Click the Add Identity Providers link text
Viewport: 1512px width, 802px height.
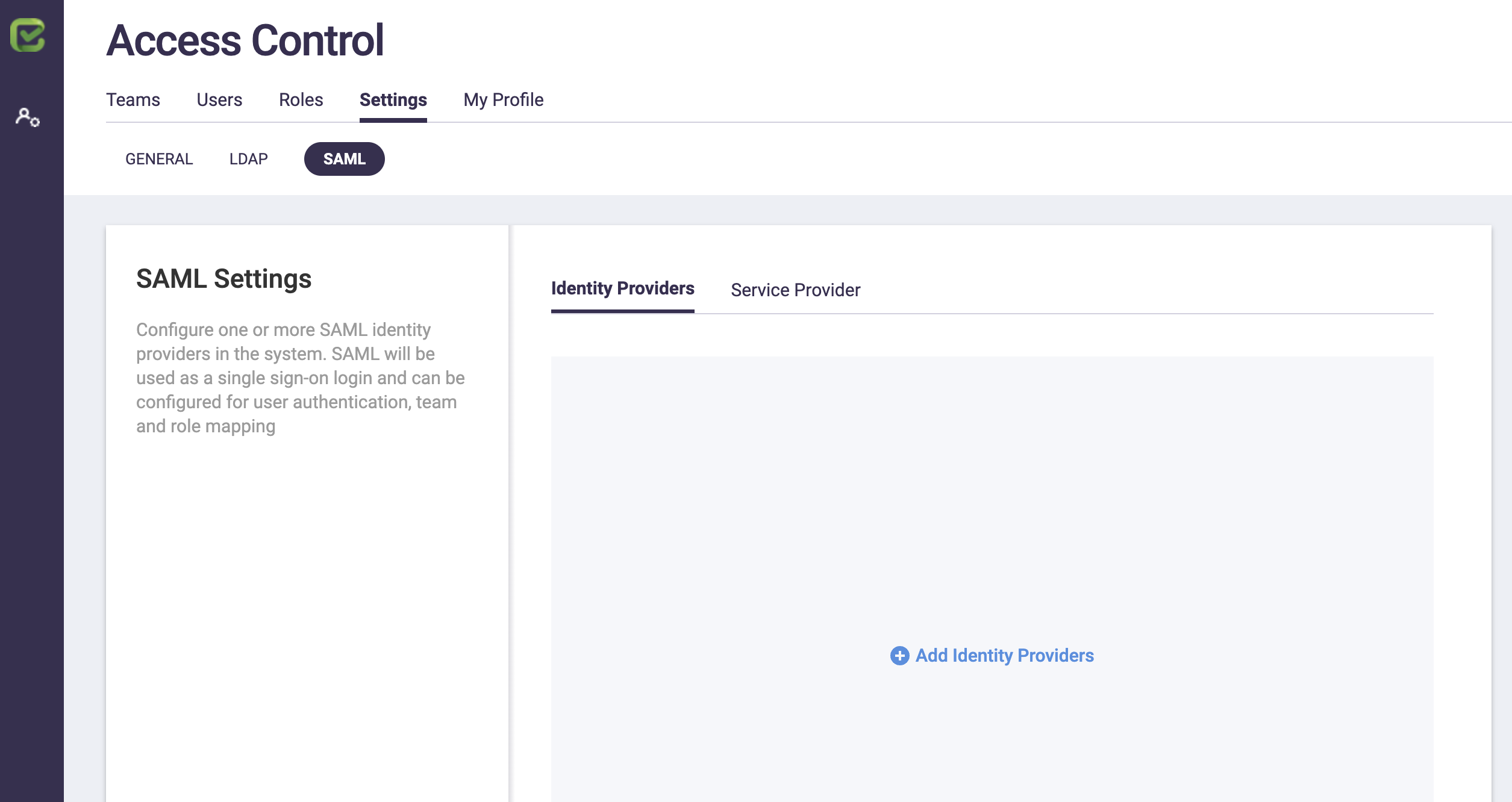coord(1004,656)
